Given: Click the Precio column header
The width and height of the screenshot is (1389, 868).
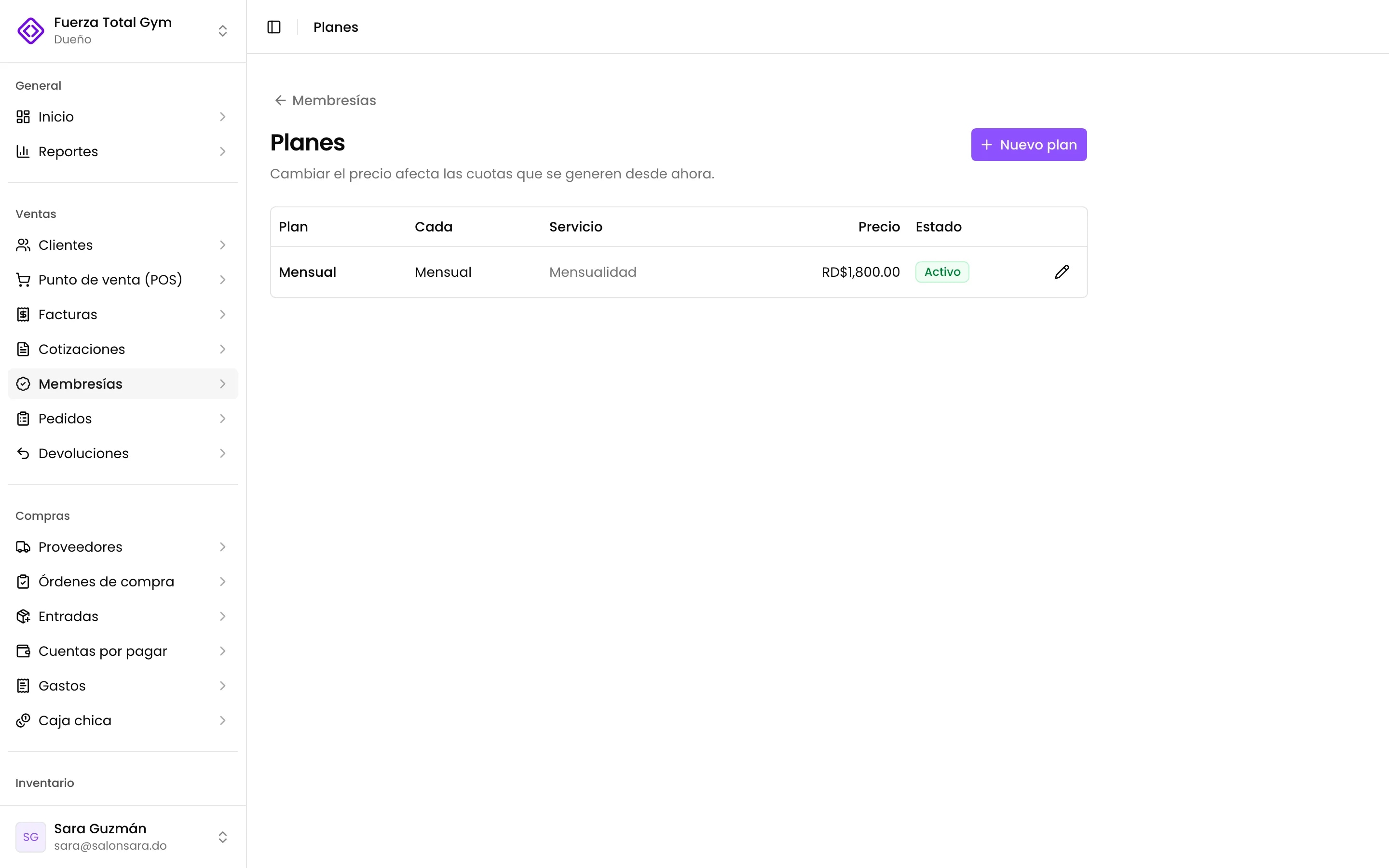Looking at the screenshot, I should pos(879,227).
